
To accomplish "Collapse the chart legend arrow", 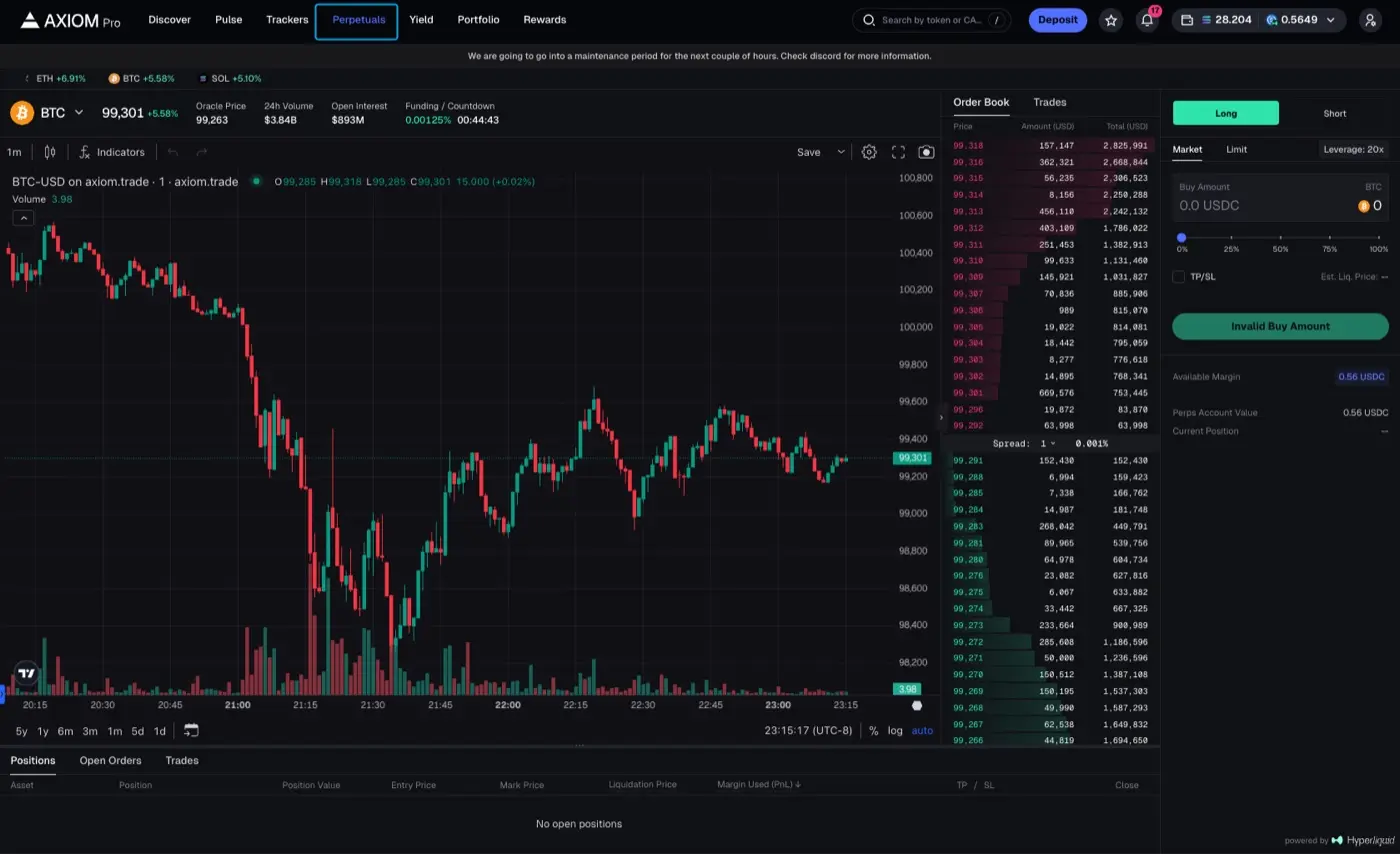I will [23, 218].
